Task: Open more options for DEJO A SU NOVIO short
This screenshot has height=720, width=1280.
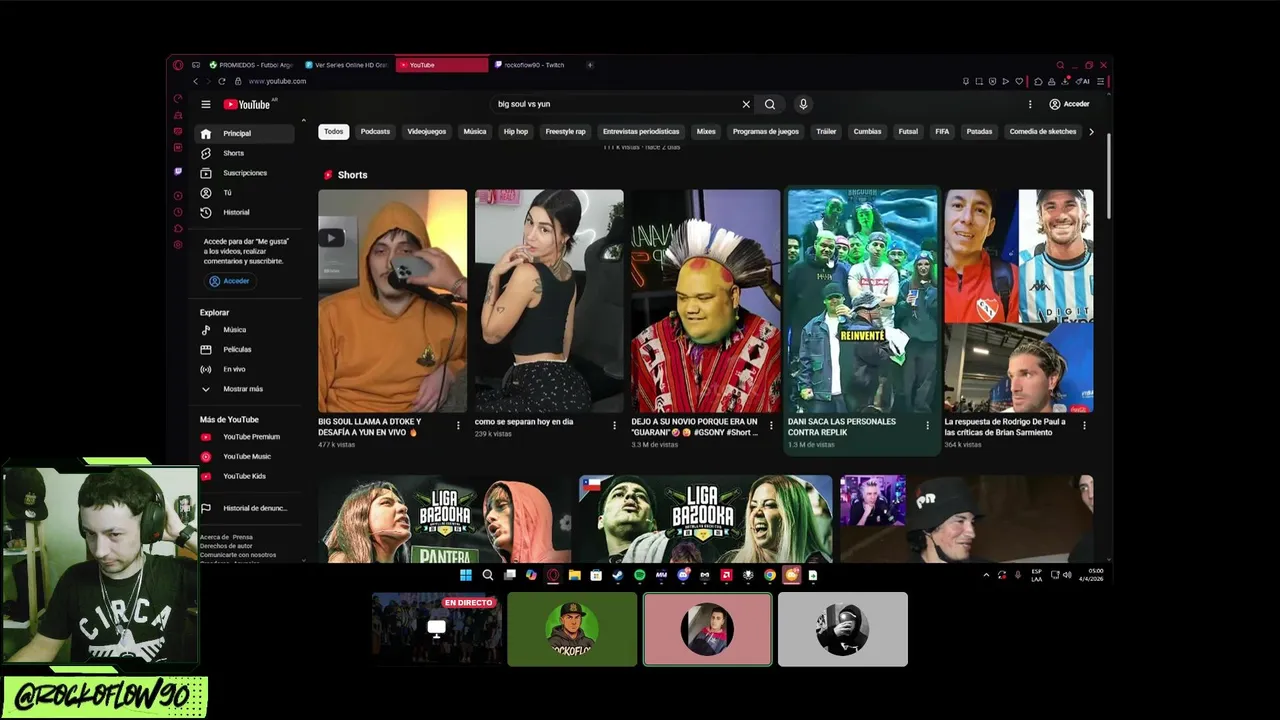Action: (771, 425)
